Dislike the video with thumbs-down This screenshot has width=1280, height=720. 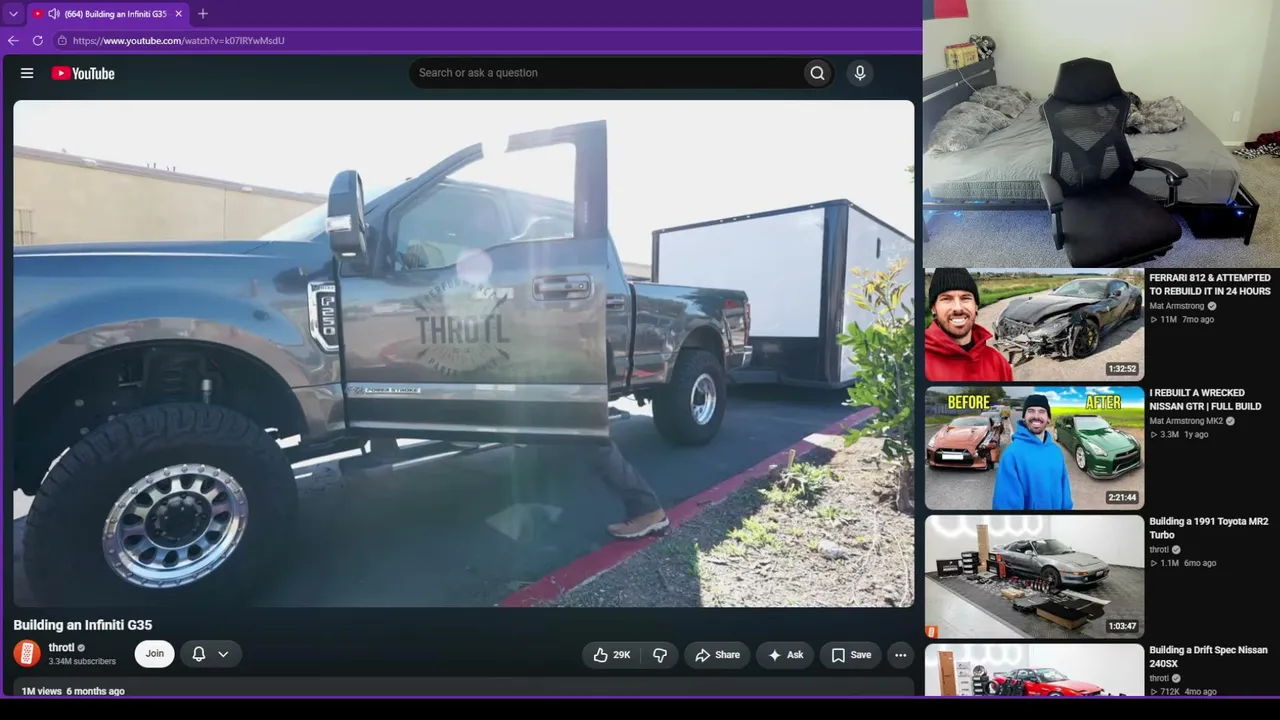tap(660, 655)
